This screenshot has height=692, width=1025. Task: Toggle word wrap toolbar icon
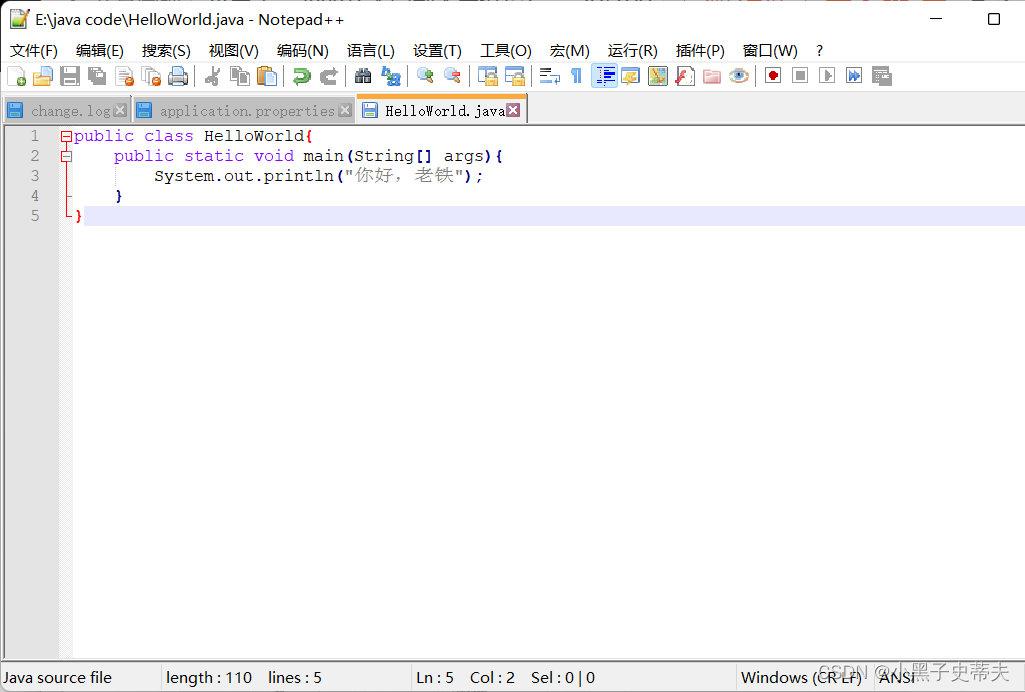pyautogui.click(x=549, y=76)
